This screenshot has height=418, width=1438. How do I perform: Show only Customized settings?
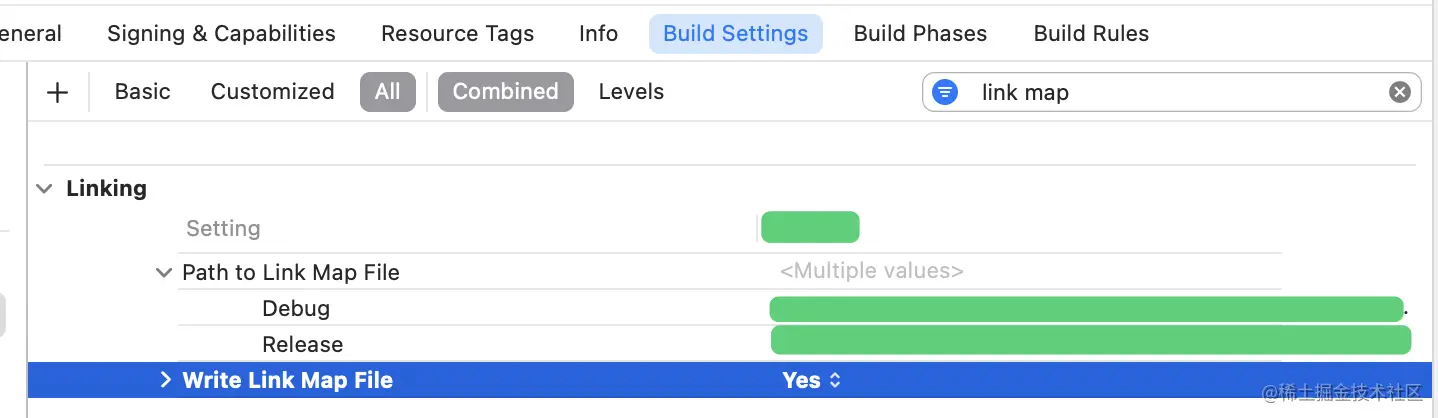pos(273,92)
